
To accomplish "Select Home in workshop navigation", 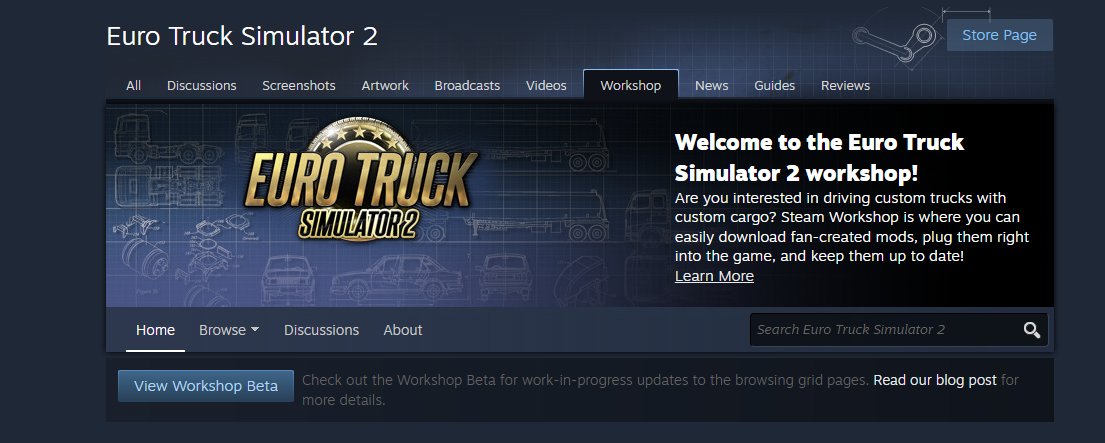I will 156,330.
